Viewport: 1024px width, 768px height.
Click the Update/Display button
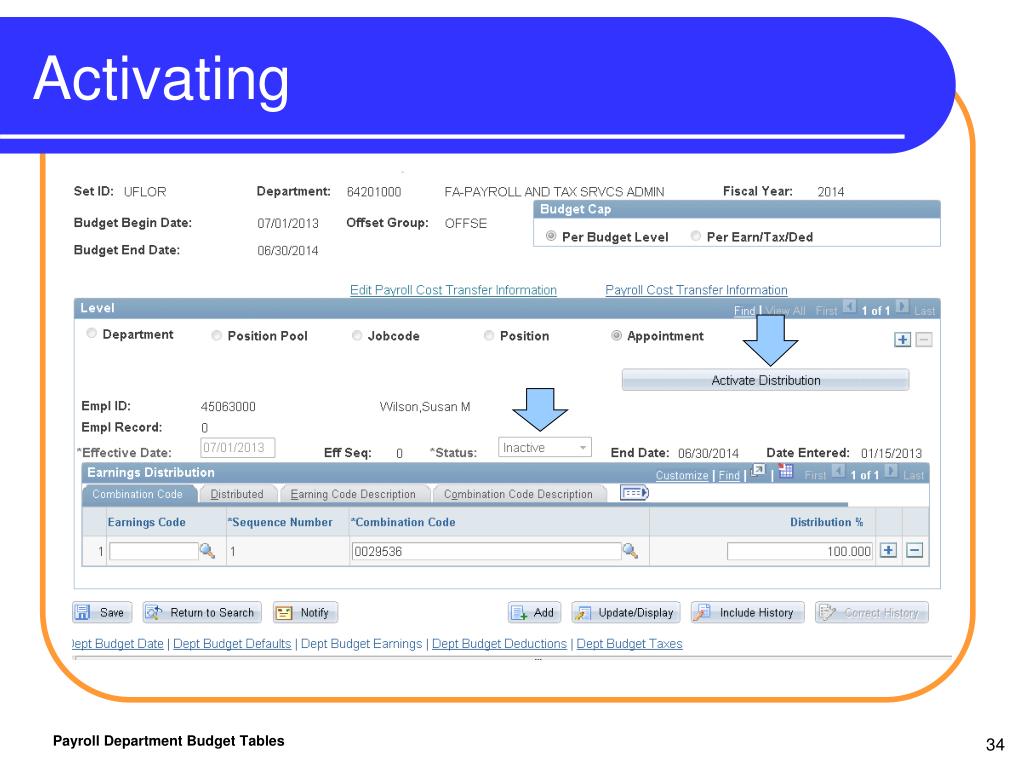click(626, 613)
